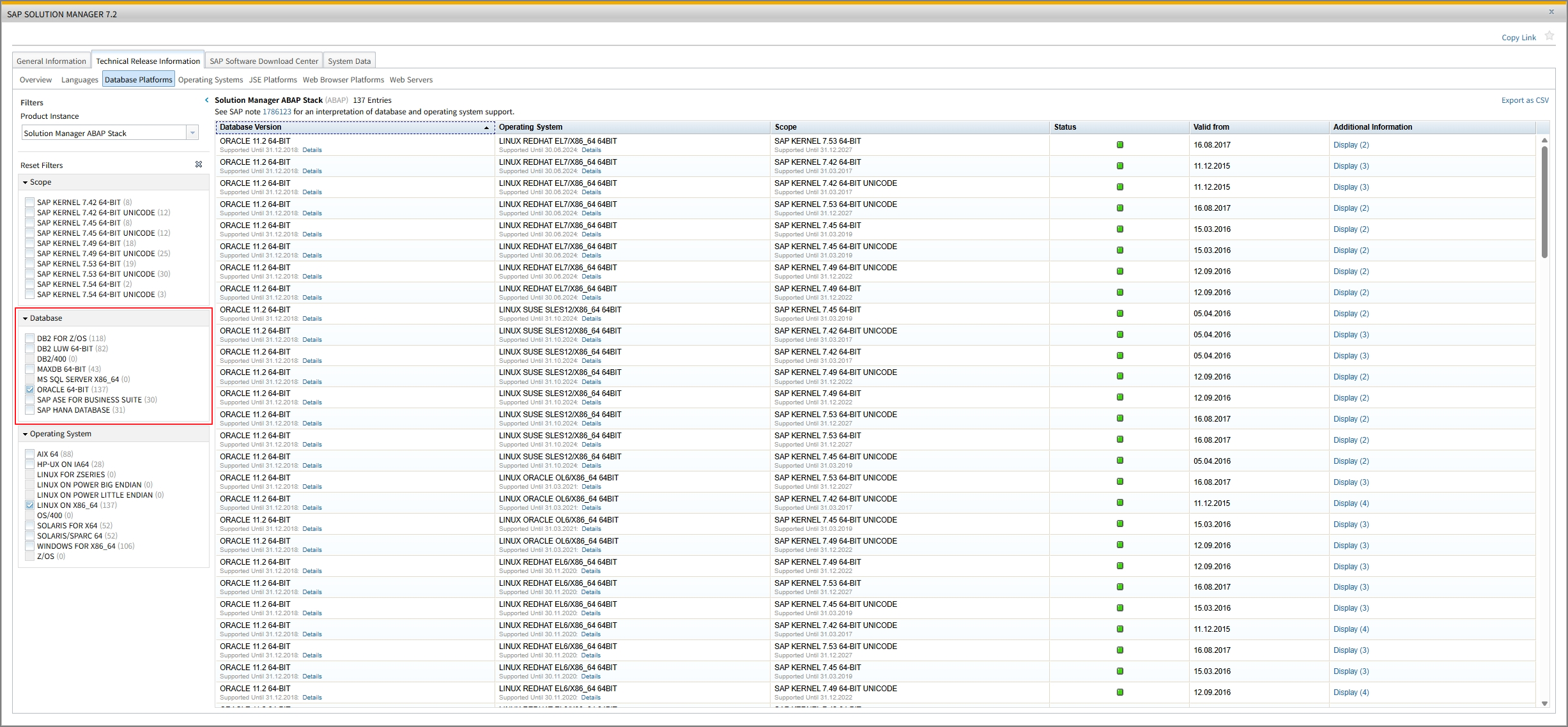Click '137 Entries' count text
Screen dimensions: 1568x727
[x=372, y=100]
